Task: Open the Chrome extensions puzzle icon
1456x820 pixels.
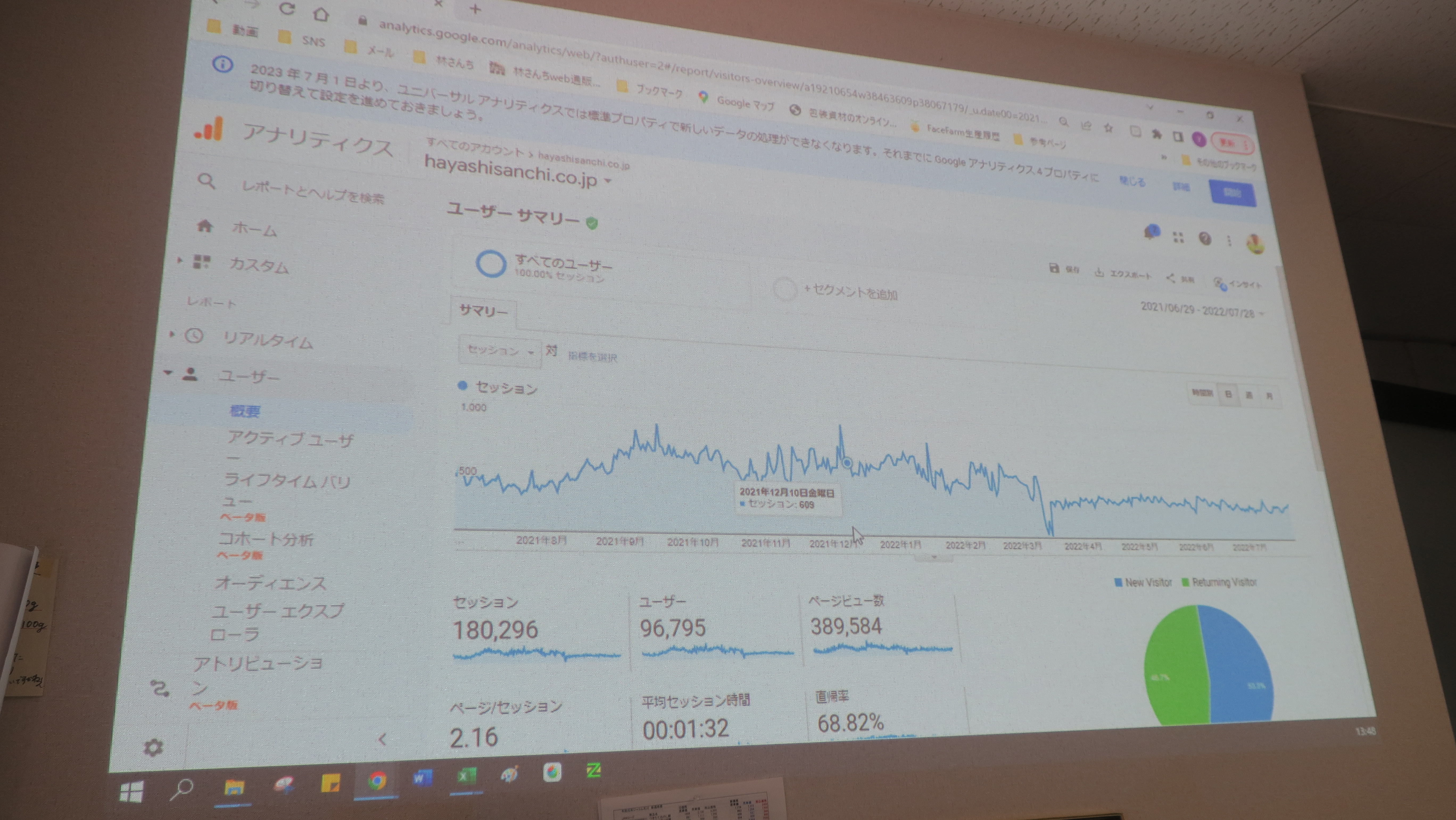Action: [1156, 134]
